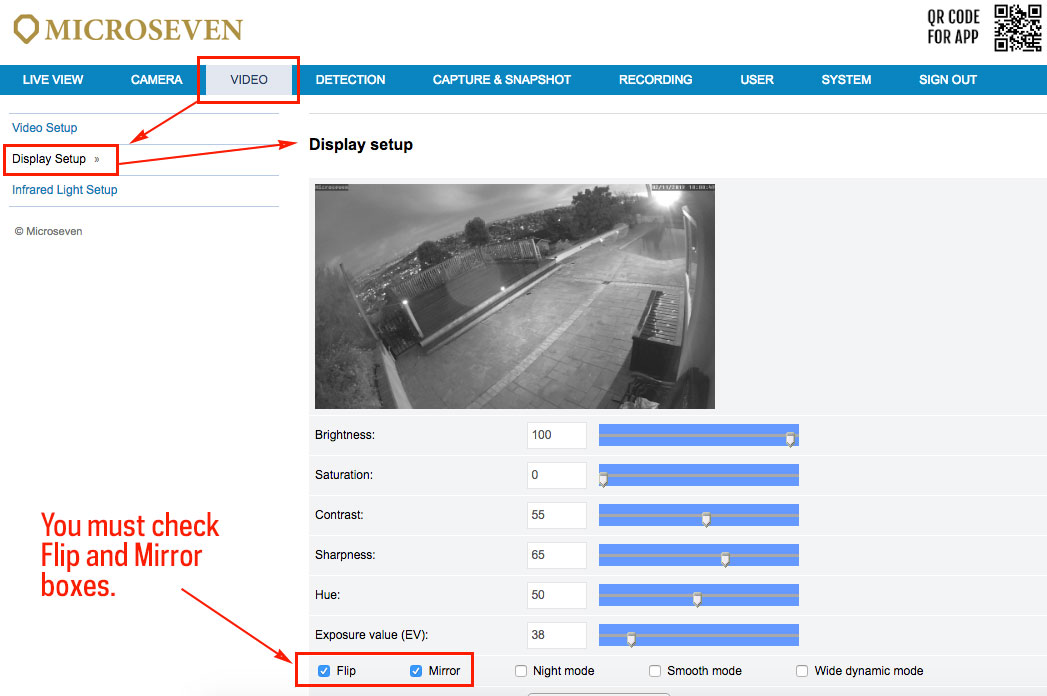
Task: Click the camera preview image
Action: click(515, 296)
